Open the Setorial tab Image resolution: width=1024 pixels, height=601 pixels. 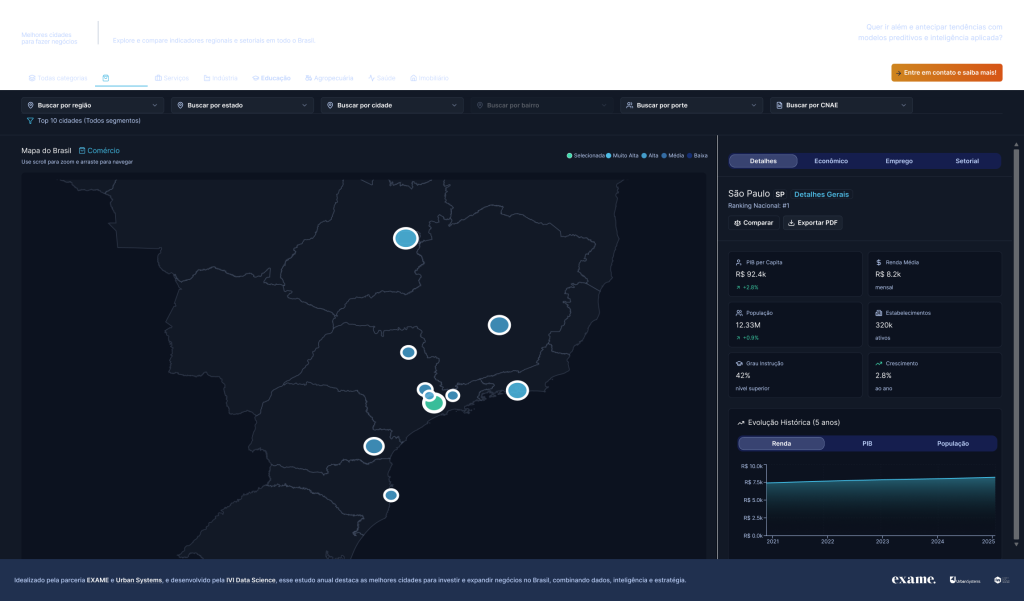tap(967, 161)
